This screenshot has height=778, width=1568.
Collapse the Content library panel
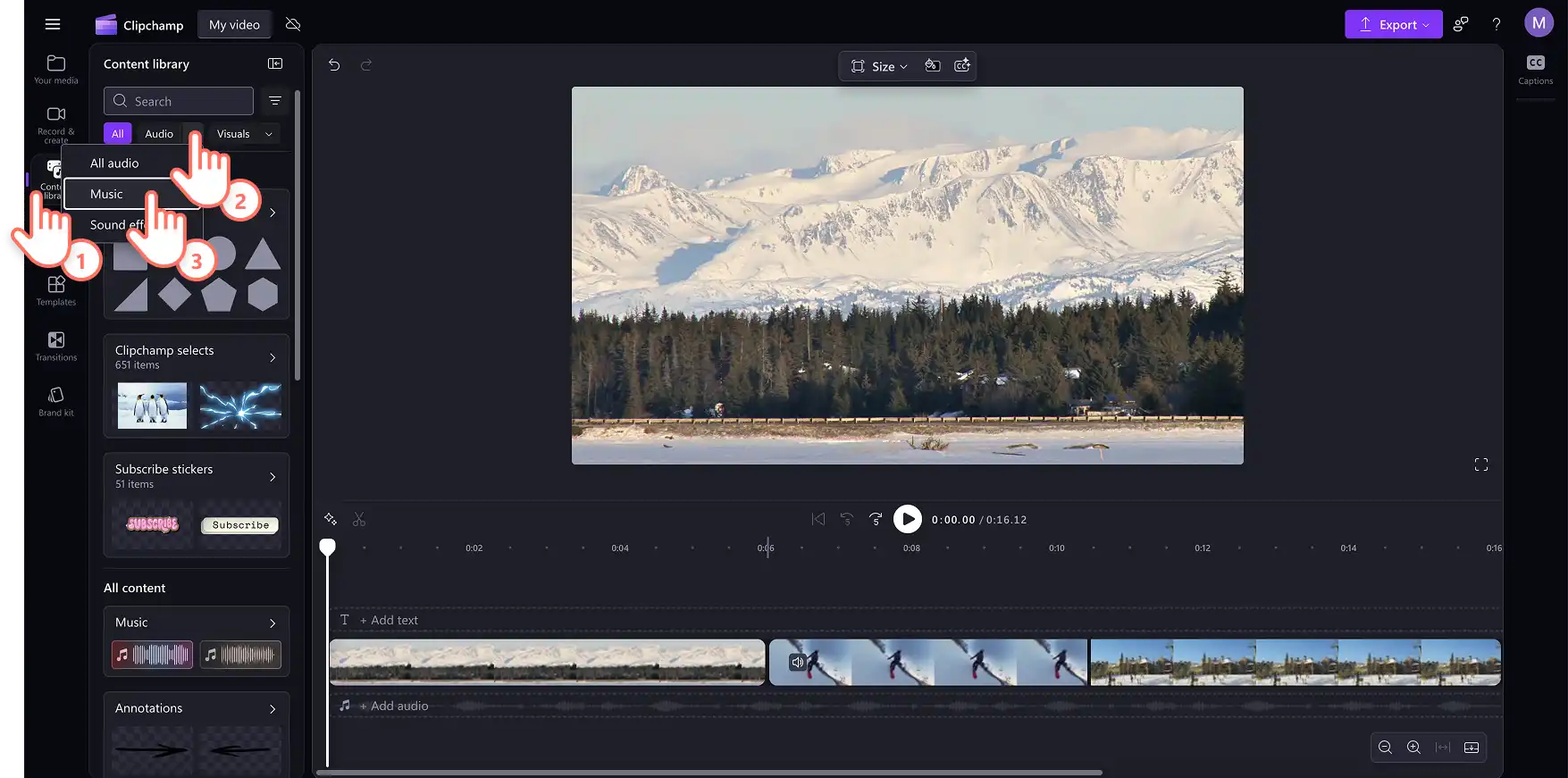275,63
